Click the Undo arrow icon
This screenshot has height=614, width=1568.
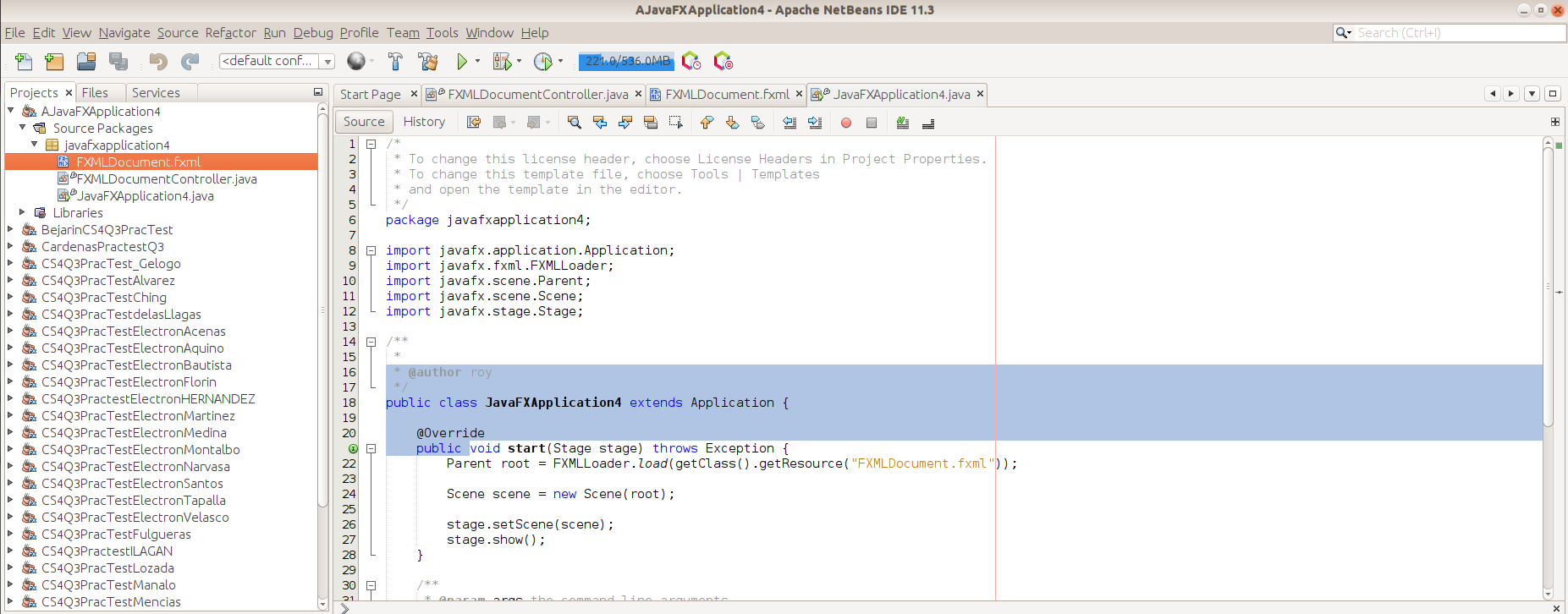(158, 61)
